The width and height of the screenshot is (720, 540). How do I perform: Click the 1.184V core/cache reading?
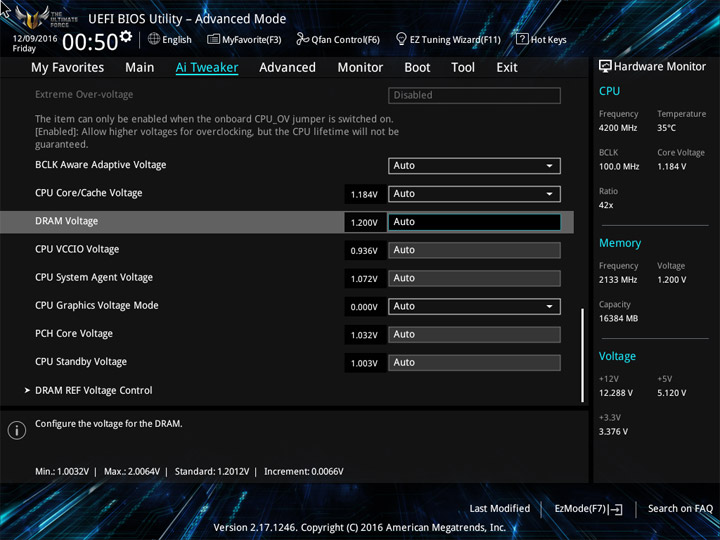click(x=364, y=195)
